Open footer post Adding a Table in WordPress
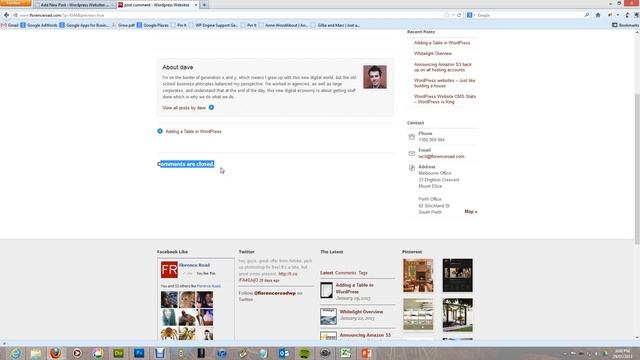Screen dimensions: 640x360 coord(354,289)
